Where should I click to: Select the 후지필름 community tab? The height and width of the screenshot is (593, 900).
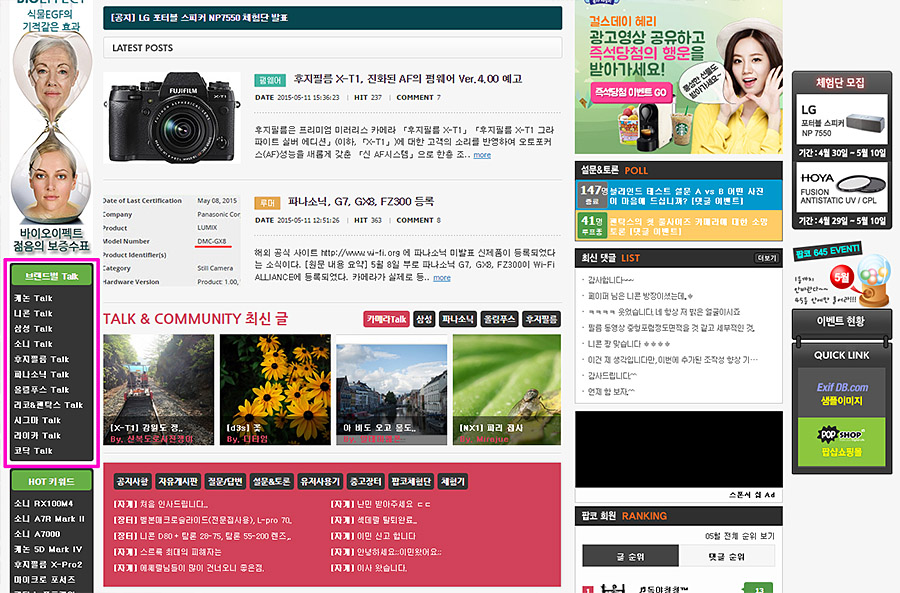click(541, 319)
